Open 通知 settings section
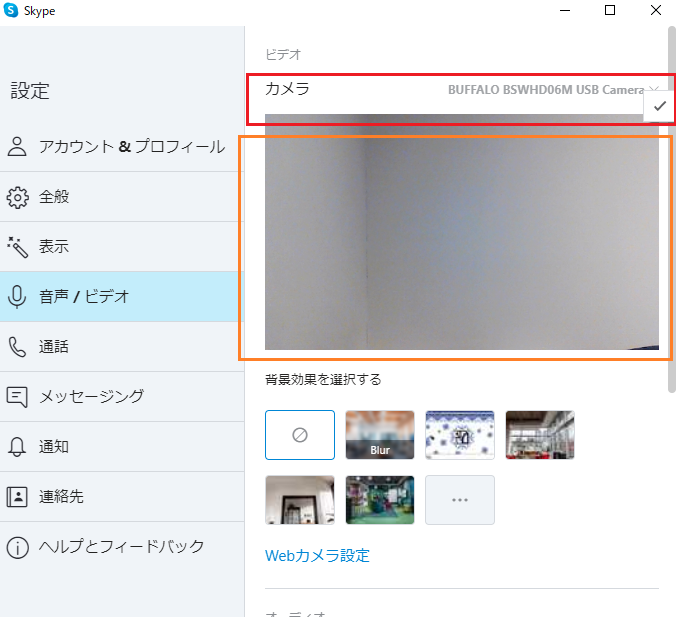Viewport: 676px width, 617px height. (x=122, y=447)
